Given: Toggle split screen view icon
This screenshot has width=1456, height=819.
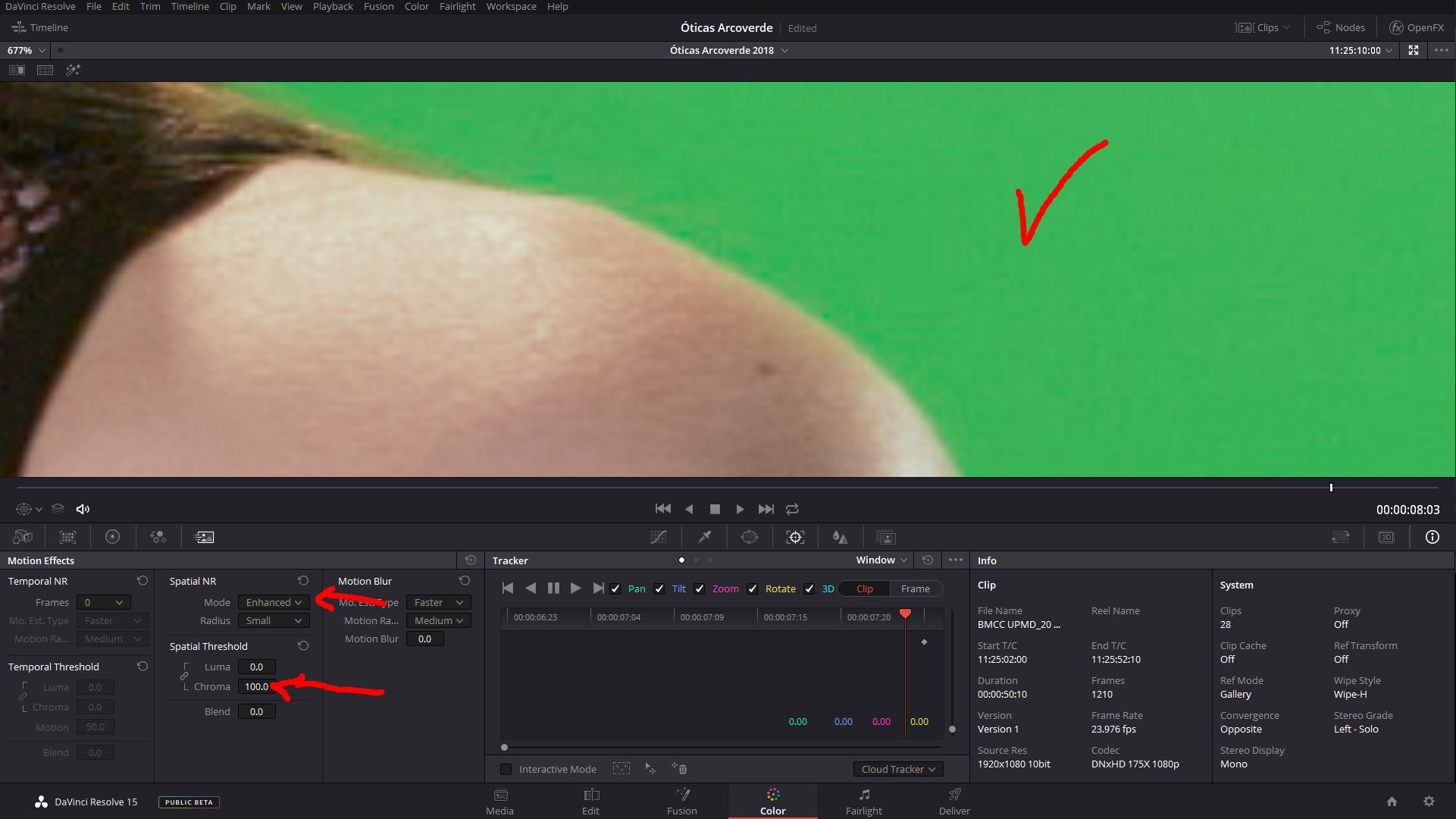Looking at the screenshot, I should [45, 70].
